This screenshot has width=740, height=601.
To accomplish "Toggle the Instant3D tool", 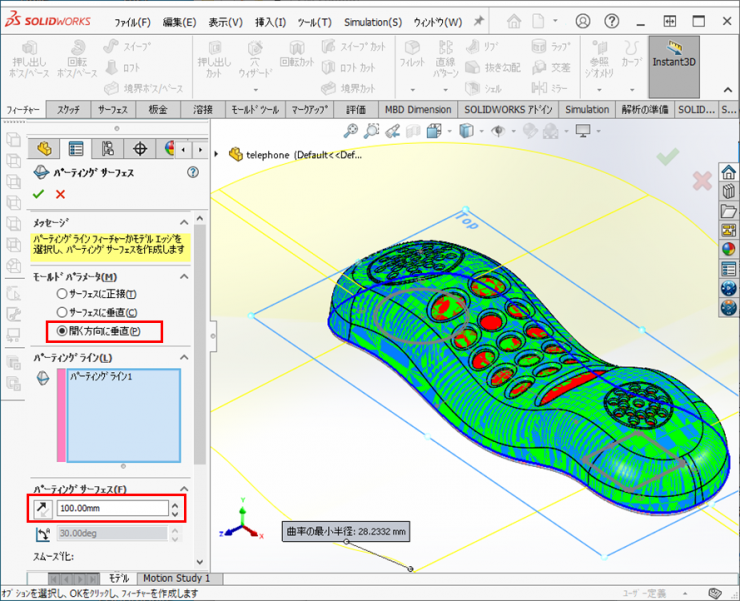I will [673, 55].
